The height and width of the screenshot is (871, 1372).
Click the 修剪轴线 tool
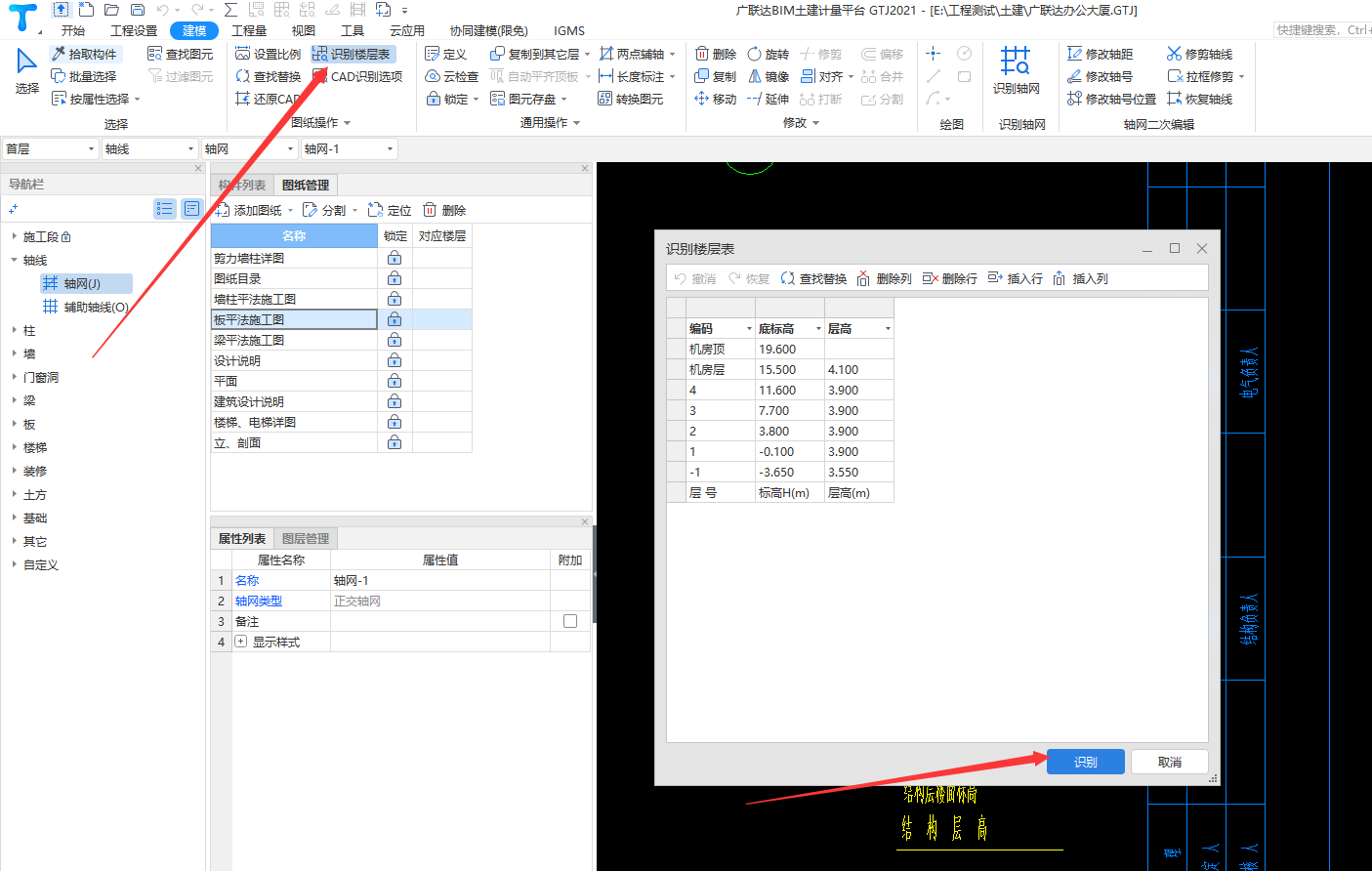click(1200, 54)
